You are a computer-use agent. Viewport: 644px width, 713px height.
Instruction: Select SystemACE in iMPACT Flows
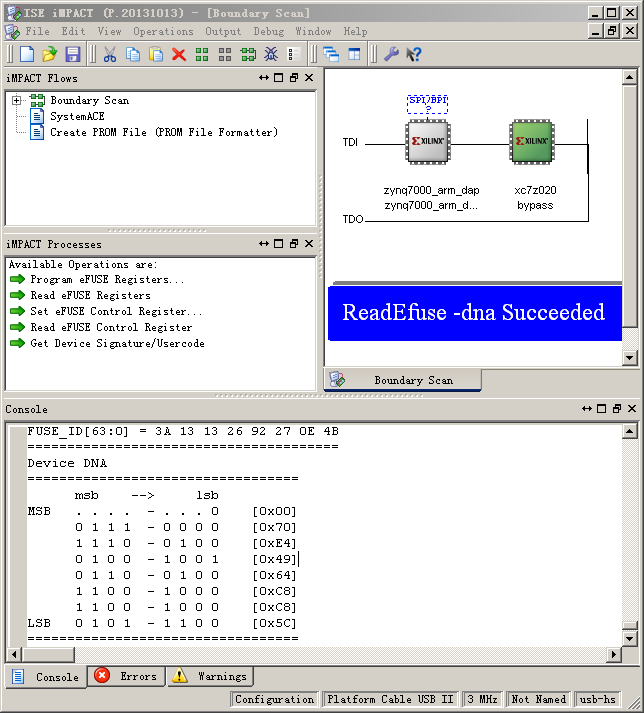[x=77, y=116]
